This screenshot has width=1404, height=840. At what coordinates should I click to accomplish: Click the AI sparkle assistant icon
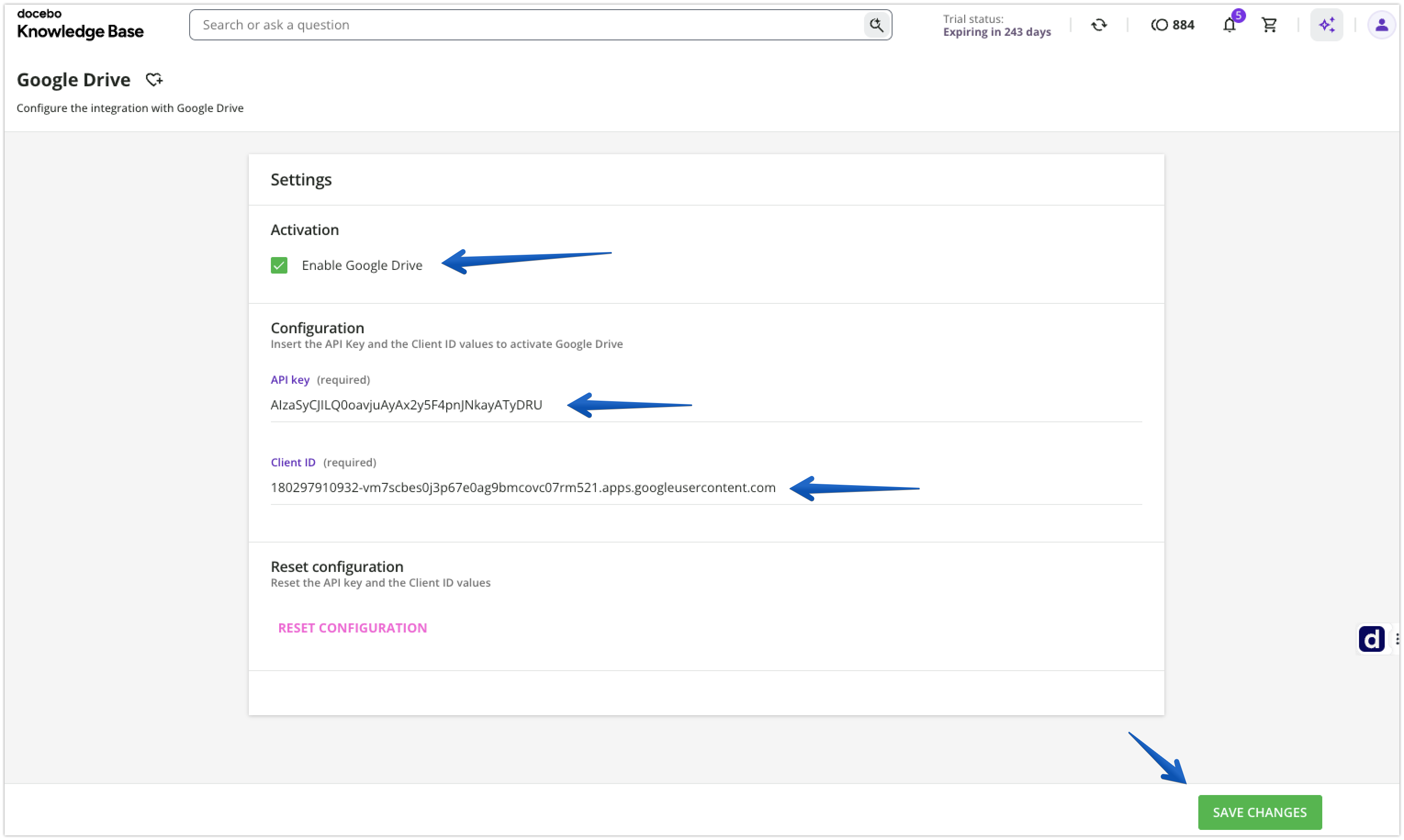click(1326, 25)
